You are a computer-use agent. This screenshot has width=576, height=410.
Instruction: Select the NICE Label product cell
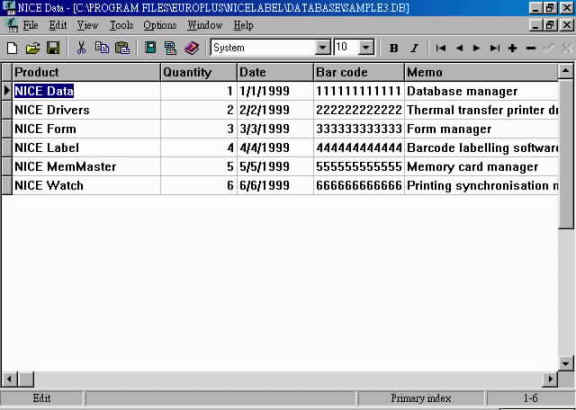(x=86, y=148)
